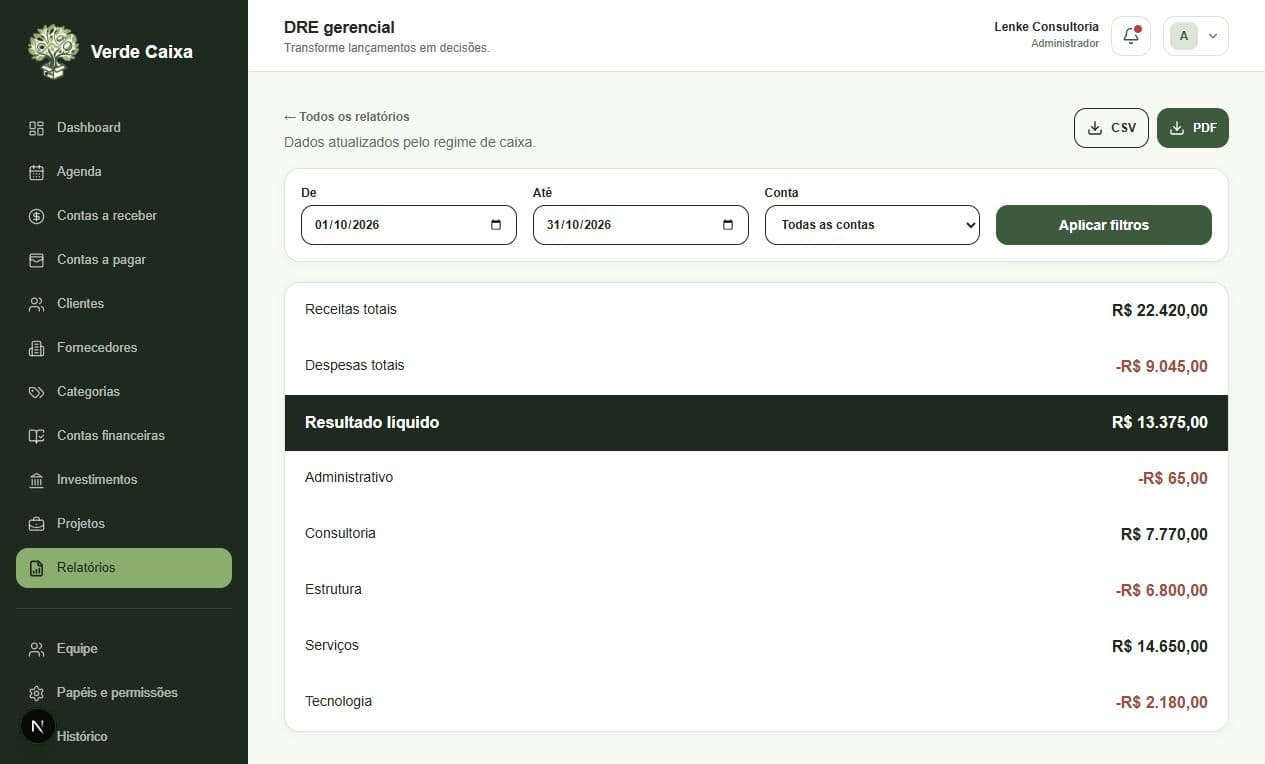Click the De date field 01/10/2026
This screenshot has width=1265, height=764.
[409, 225]
